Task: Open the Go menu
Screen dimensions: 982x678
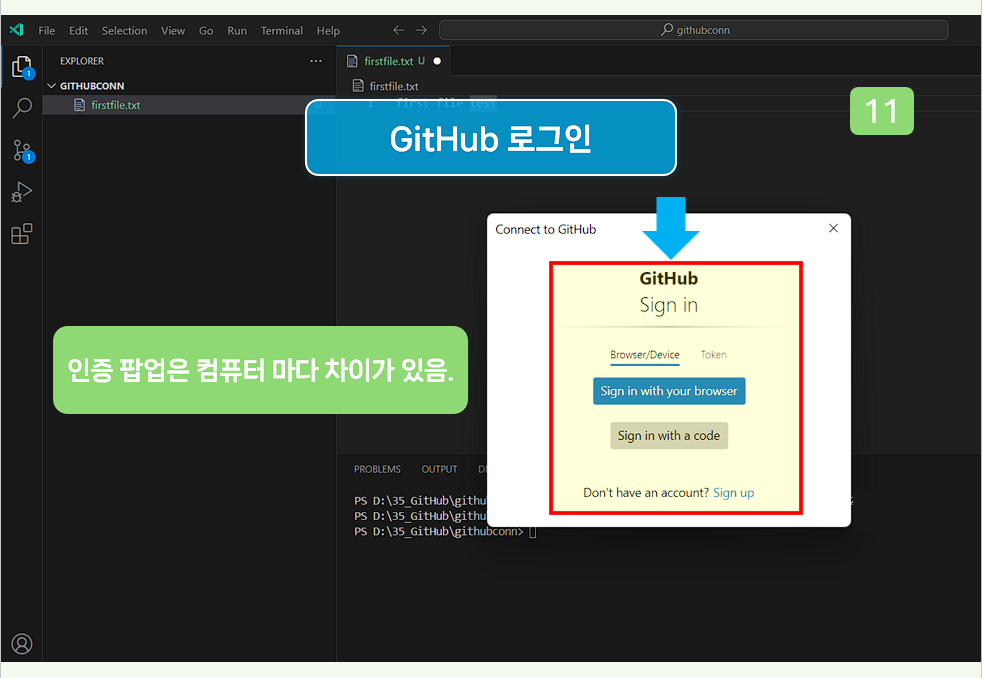Action: (206, 30)
